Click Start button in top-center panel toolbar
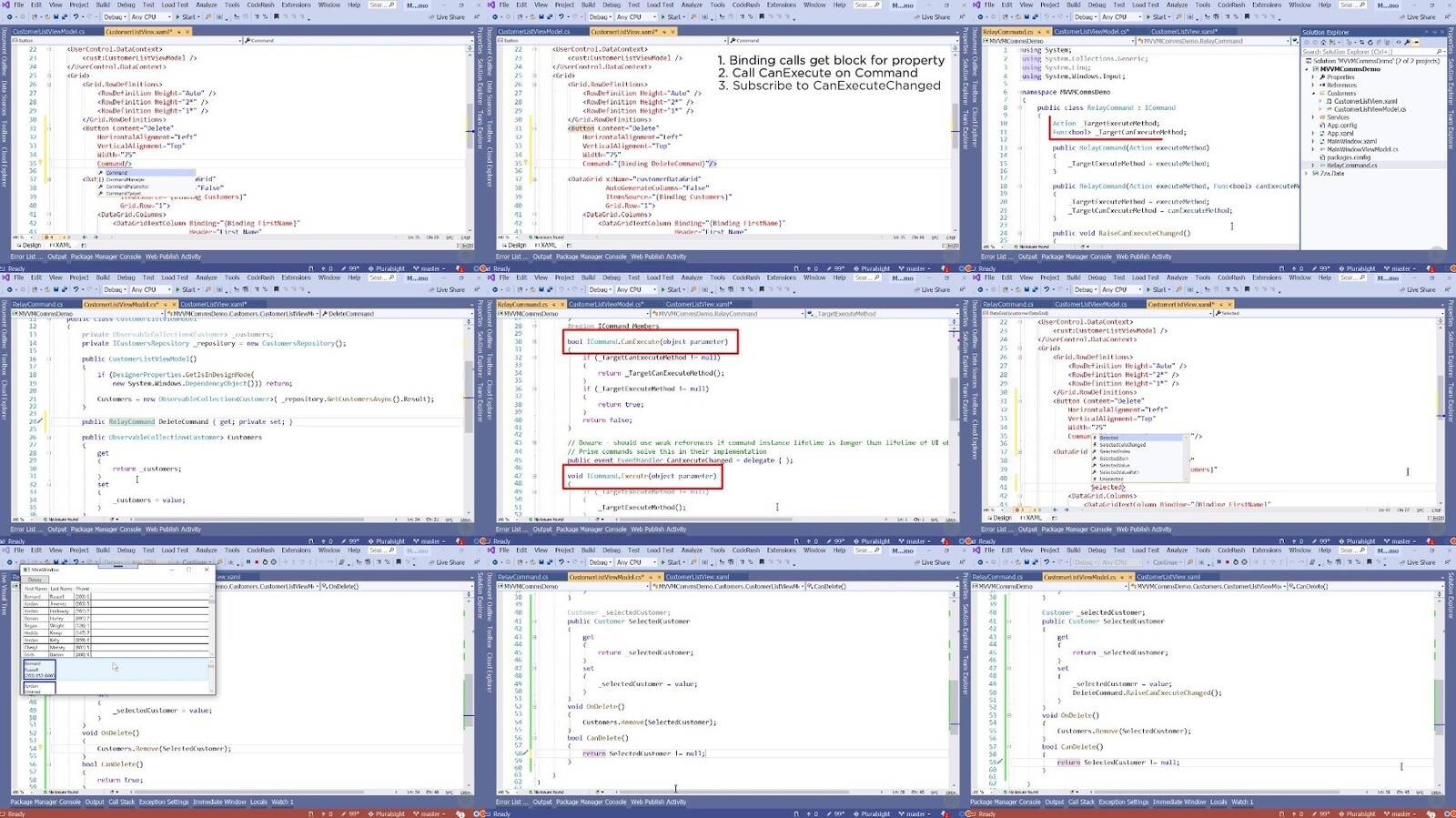The width and height of the screenshot is (1456, 818). (x=674, y=17)
